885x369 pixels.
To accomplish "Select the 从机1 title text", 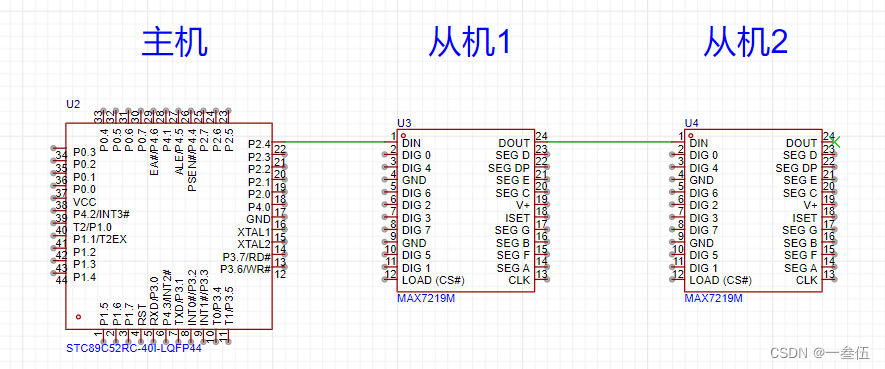I will pyautogui.click(x=470, y=42).
